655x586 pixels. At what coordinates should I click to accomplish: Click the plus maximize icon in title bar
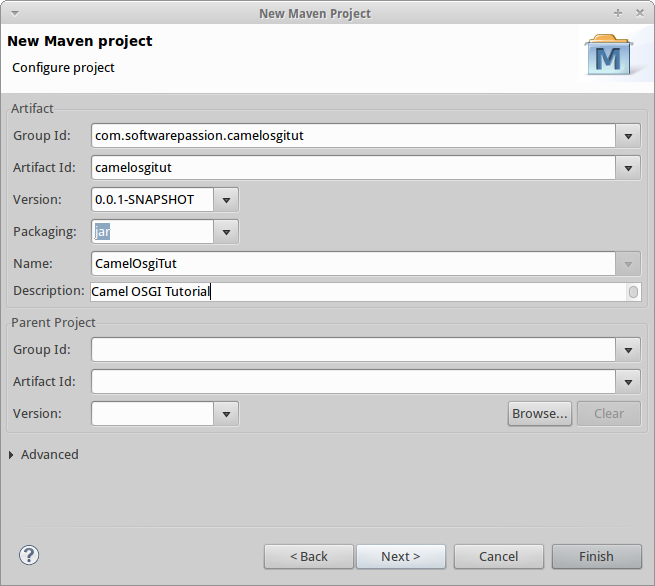(618, 13)
